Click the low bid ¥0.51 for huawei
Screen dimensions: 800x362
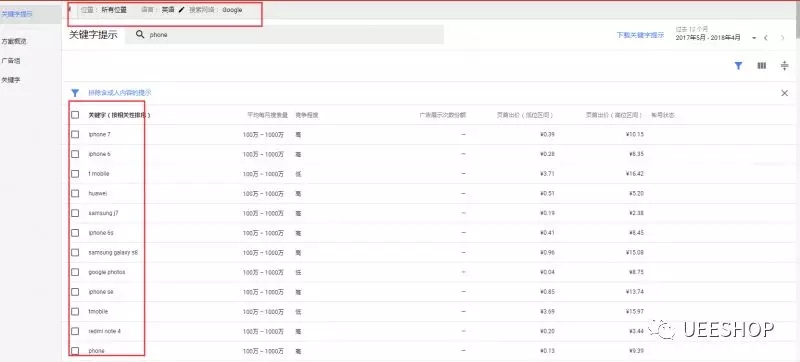[x=547, y=194]
